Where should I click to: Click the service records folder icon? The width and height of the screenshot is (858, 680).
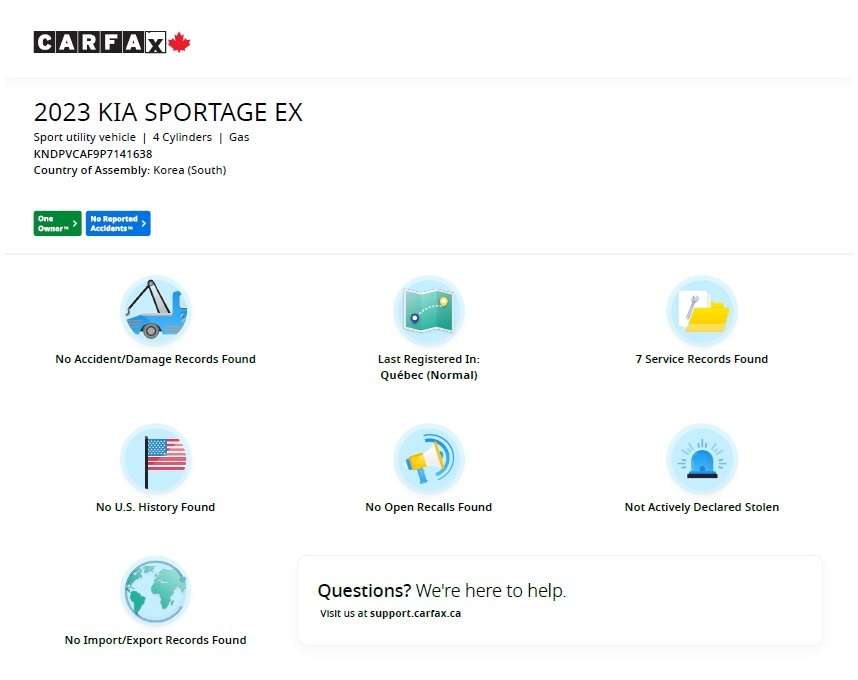coord(702,311)
